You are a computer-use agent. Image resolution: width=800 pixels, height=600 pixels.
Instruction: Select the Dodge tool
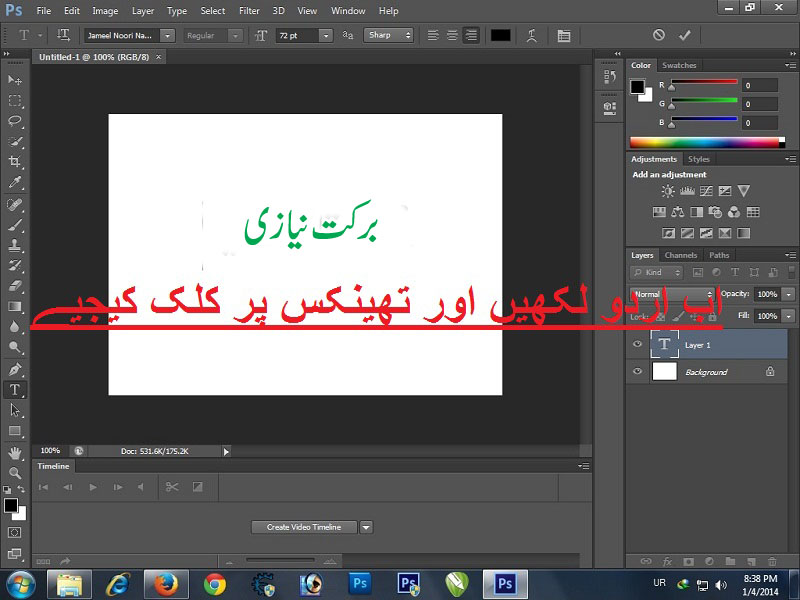point(15,347)
